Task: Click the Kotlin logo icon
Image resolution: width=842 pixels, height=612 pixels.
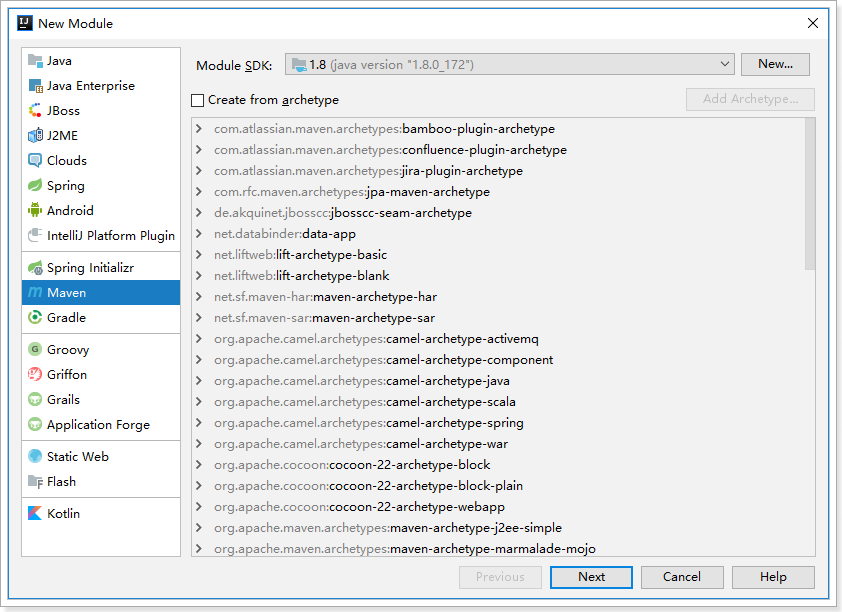Action: click(x=35, y=513)
